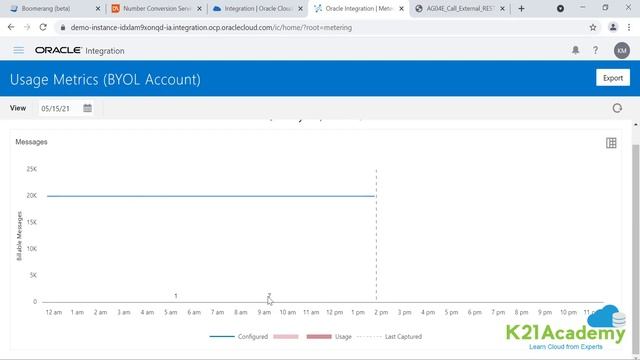640x360 pixels.
Task: Click the scrollbar up arrow
Action: pos(636,124)
